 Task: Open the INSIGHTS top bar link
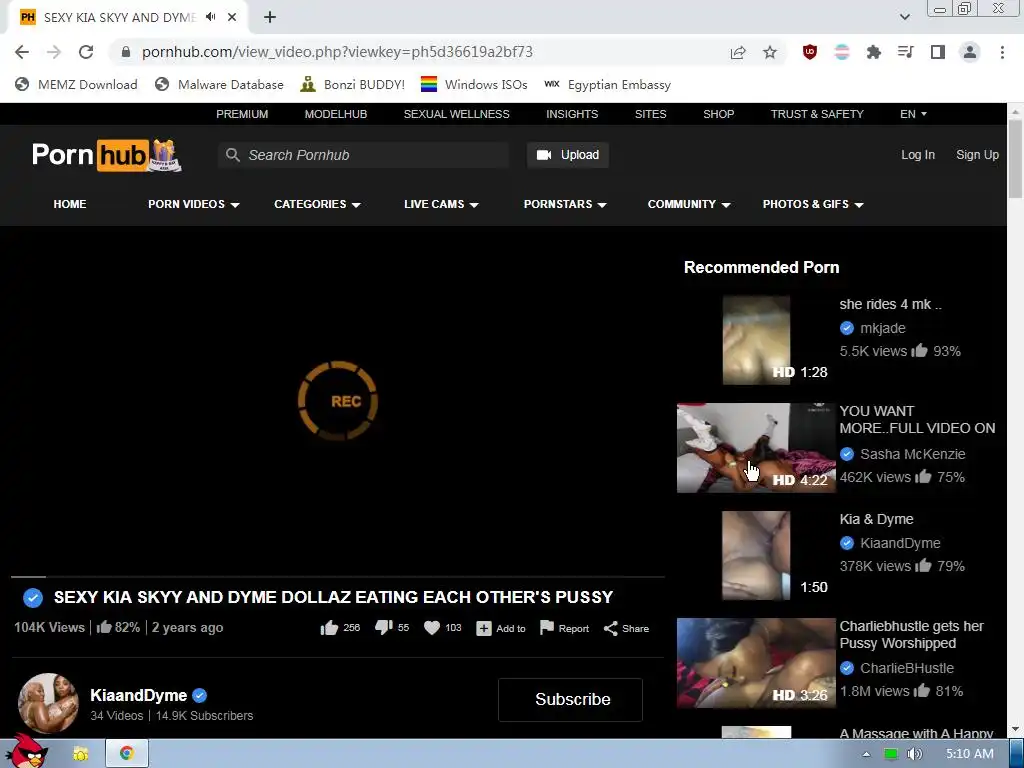[x=572, y=114]
